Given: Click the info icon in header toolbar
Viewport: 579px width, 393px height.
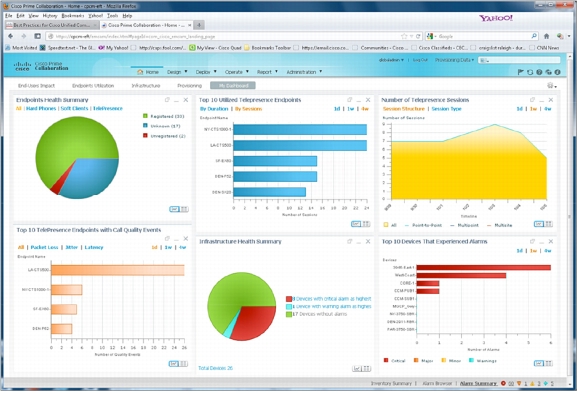Looking at the screenshot, I should coord(558,72).
